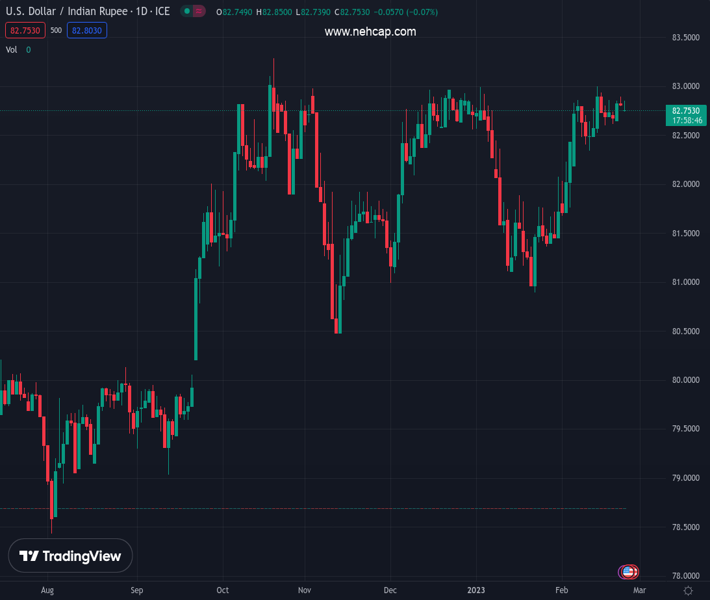The height and width of the screenshot is (600, 710).
Task: Open chart settings gear icon
Action: point(688,591)
